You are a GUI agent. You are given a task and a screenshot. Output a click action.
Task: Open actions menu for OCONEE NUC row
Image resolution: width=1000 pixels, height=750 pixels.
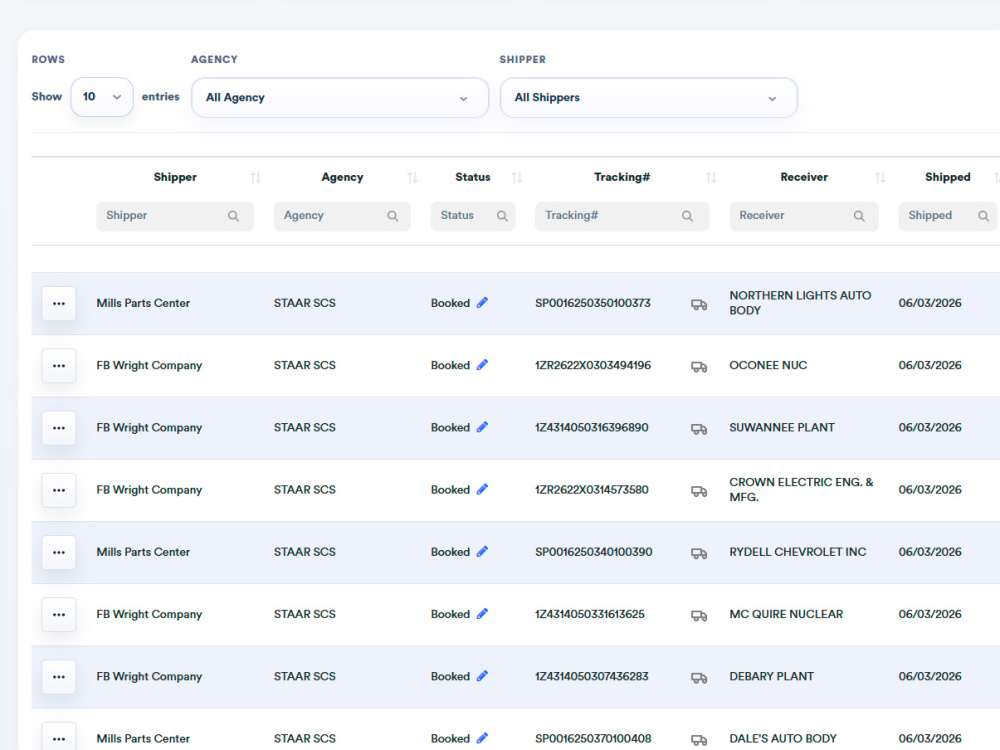pos(59,365)
